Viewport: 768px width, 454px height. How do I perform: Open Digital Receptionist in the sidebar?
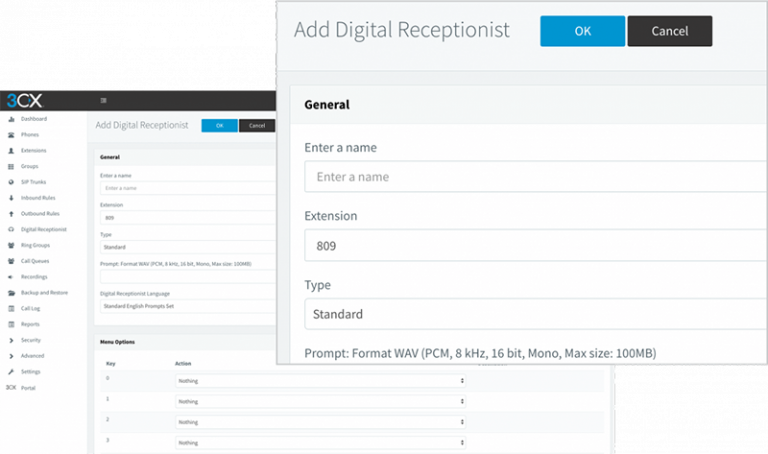pyautogui.click(x=44, y=229)
